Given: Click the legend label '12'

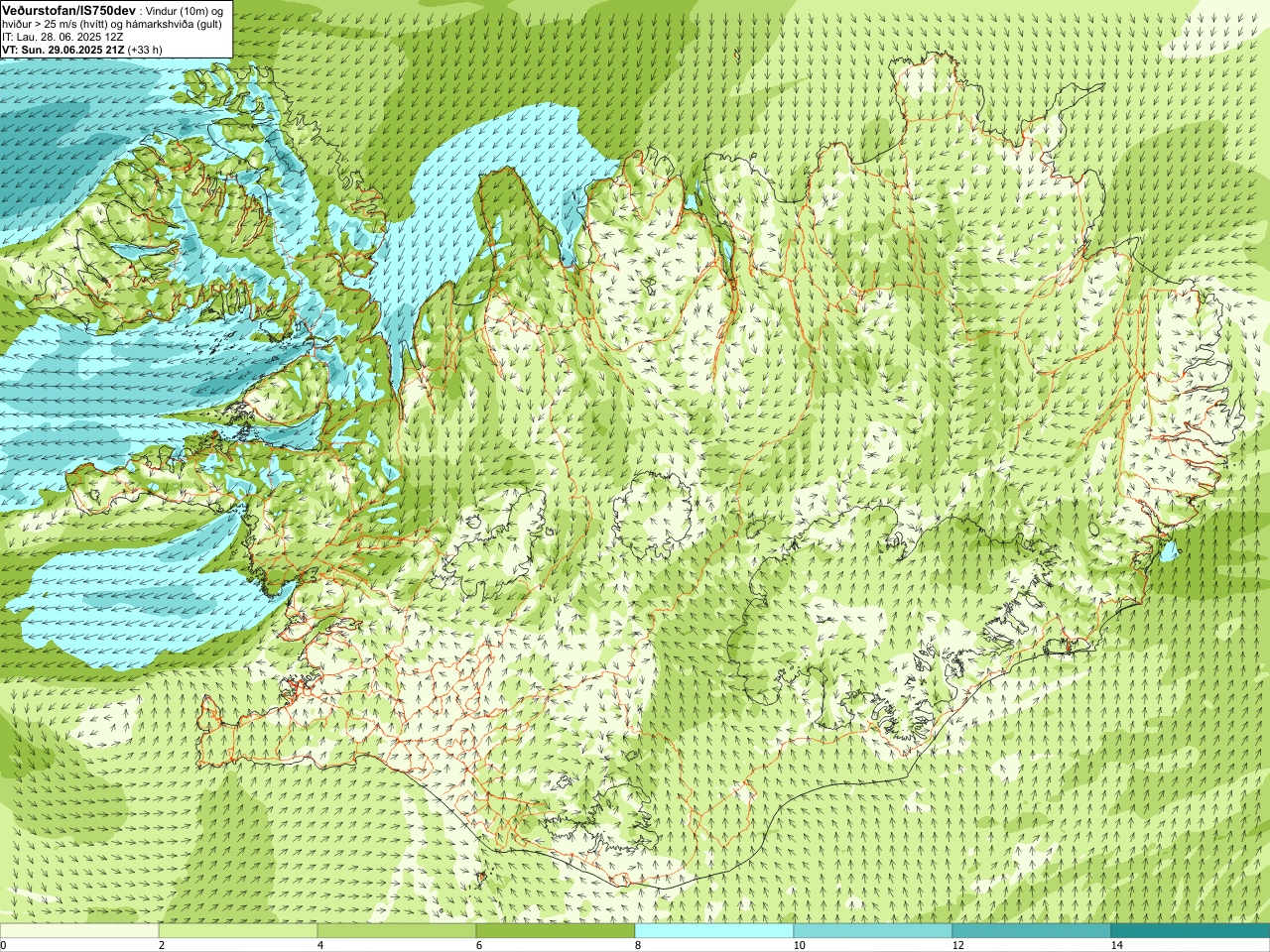Looking at the screenshot, I should tap(957, 945).
